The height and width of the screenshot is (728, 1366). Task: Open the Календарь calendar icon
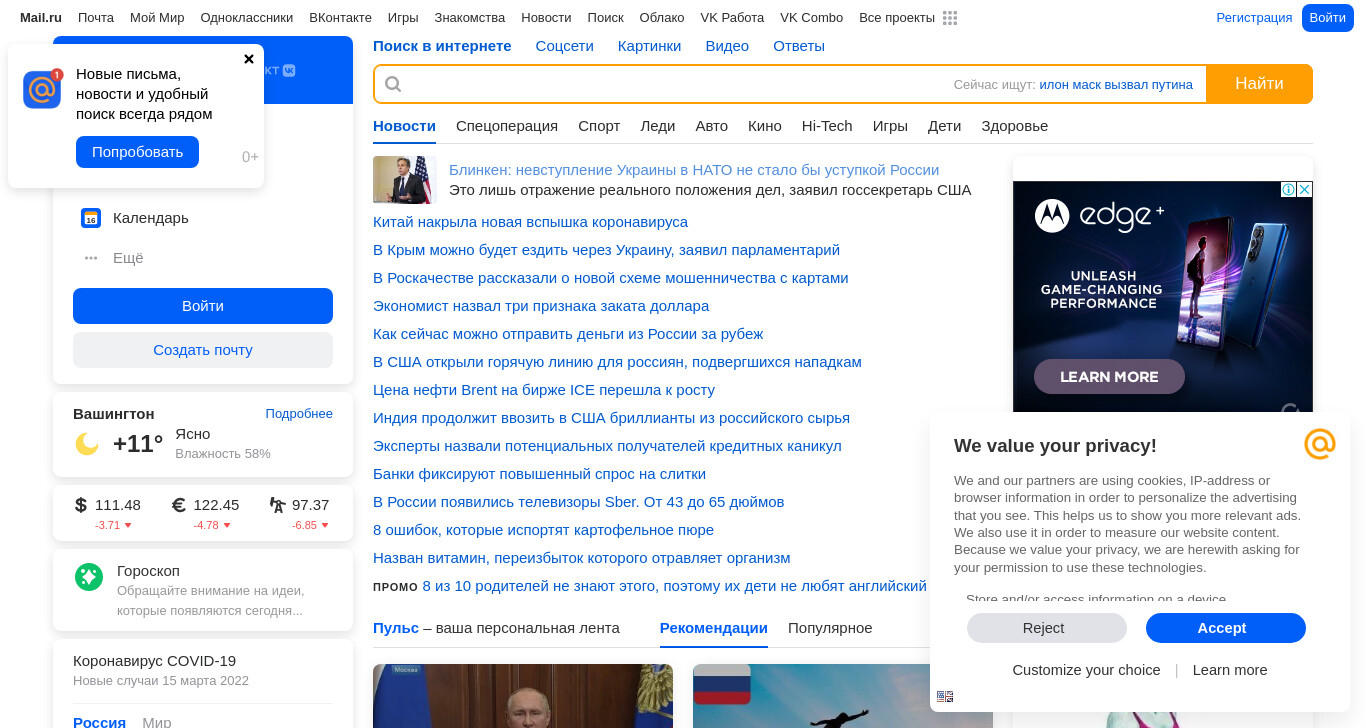coord(91,218)
